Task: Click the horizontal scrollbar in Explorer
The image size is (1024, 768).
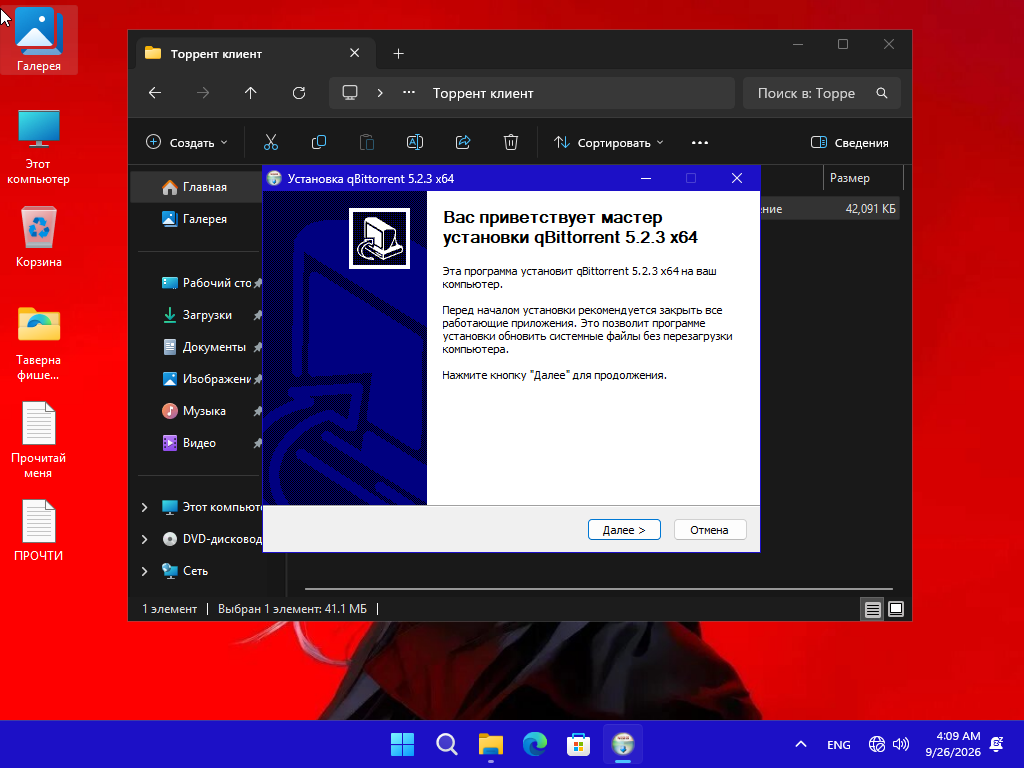Action: [598, 589]
